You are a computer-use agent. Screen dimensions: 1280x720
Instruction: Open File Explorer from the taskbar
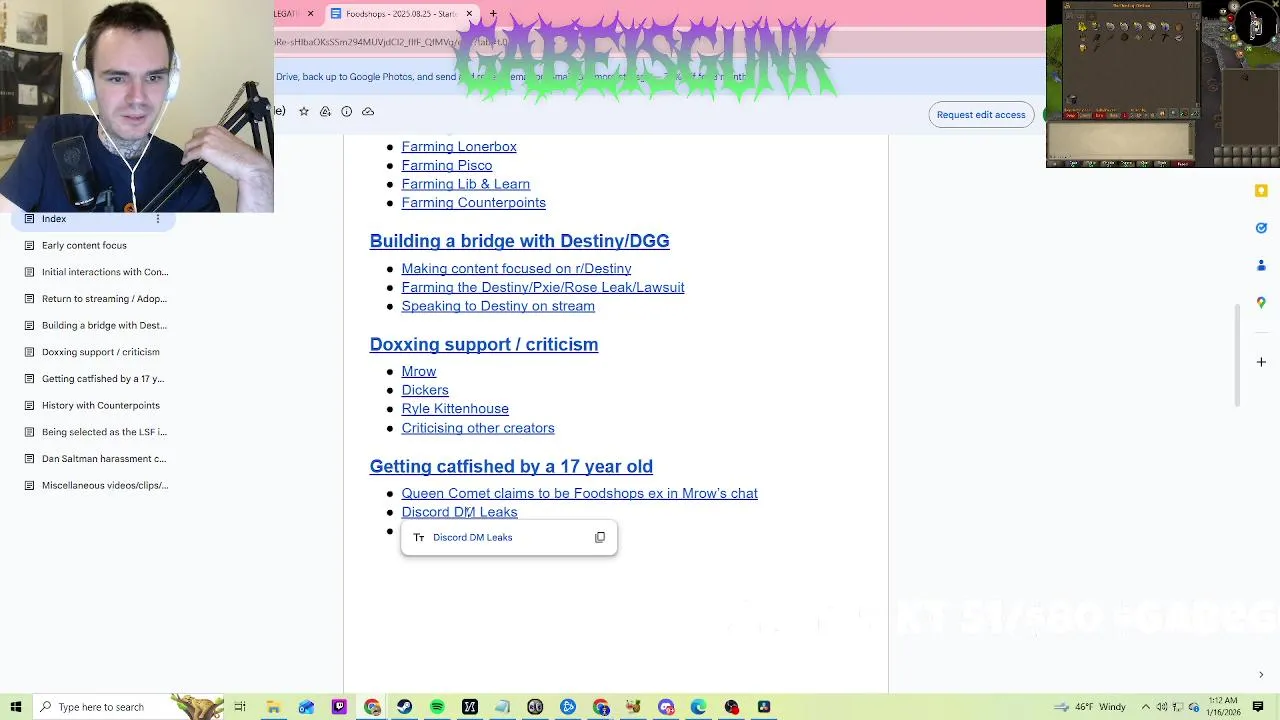[x=273, y=707]
